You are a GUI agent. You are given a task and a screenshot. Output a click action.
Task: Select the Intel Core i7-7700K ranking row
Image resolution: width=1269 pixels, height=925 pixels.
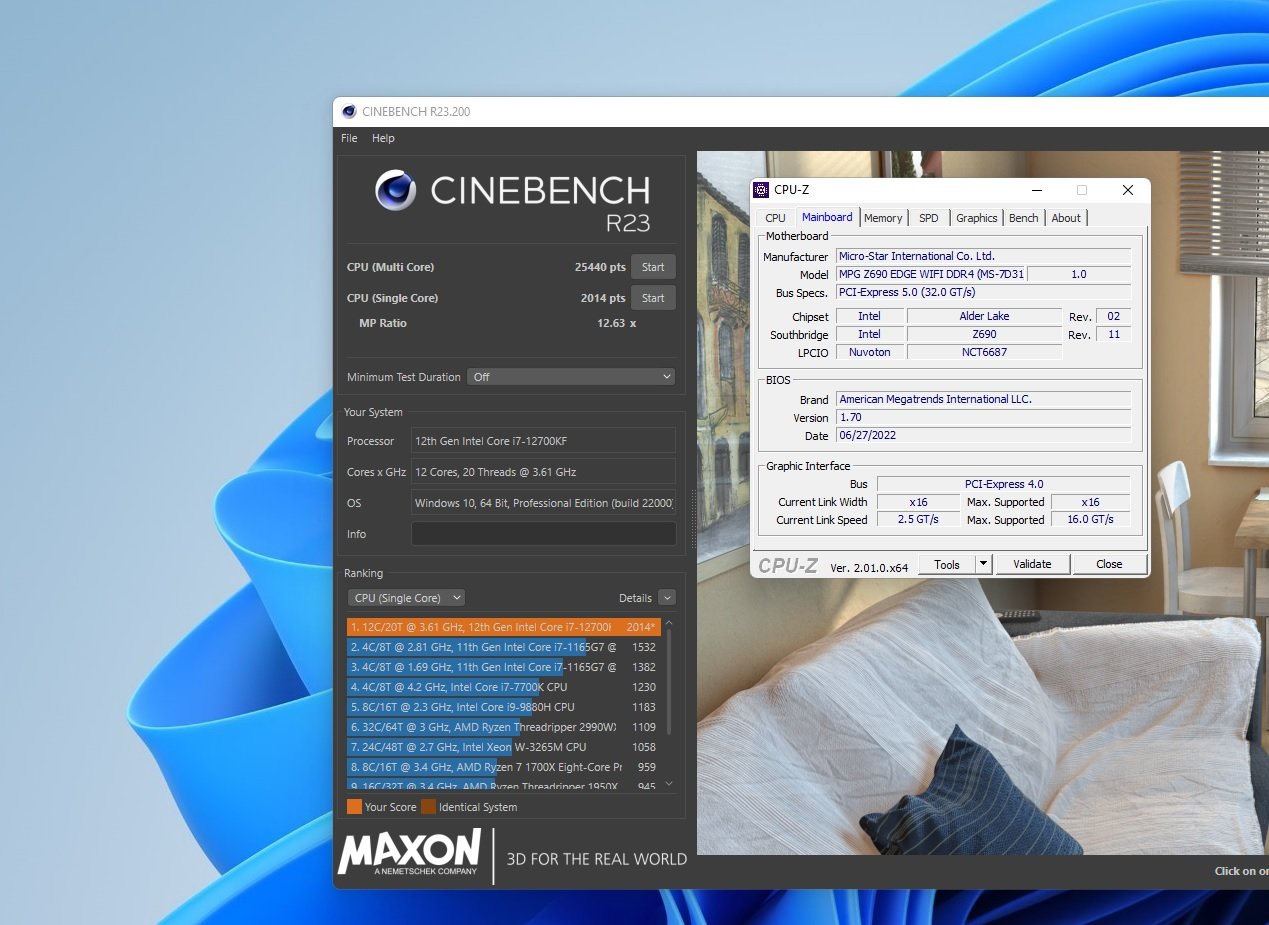click(x=503, y=687)
